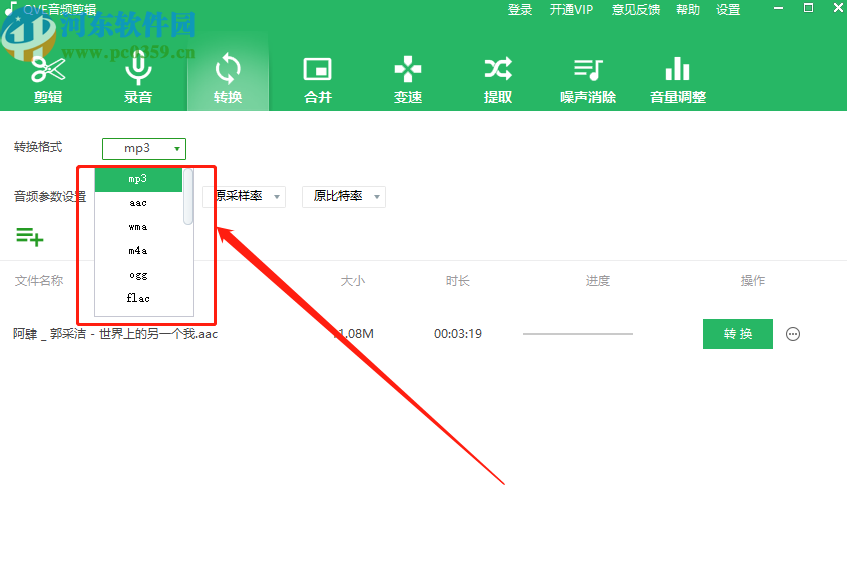This screenshot has height=566, width=847.
Task: Expand the 原采样率 sample rate dropdown
Action: coord(244,197)
